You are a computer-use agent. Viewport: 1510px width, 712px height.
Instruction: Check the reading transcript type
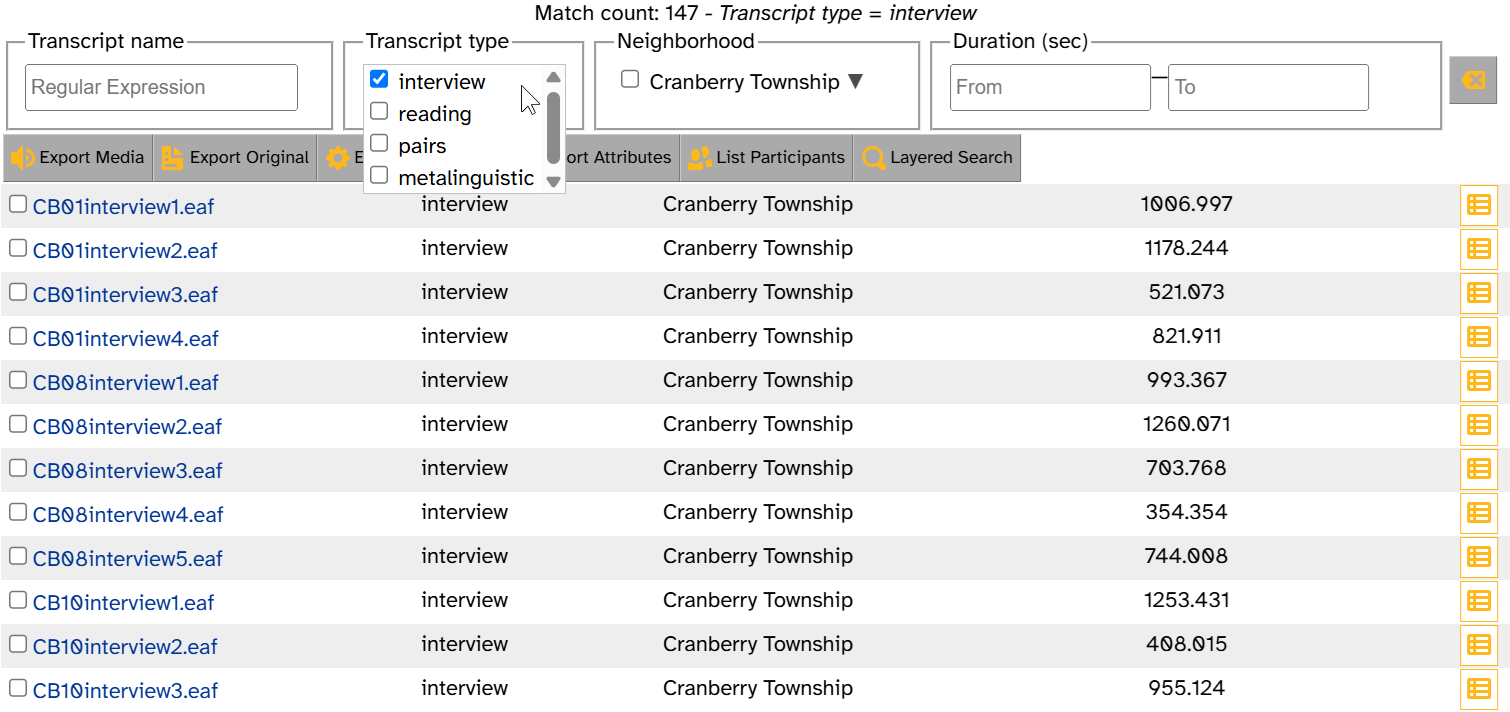(379, 111)
